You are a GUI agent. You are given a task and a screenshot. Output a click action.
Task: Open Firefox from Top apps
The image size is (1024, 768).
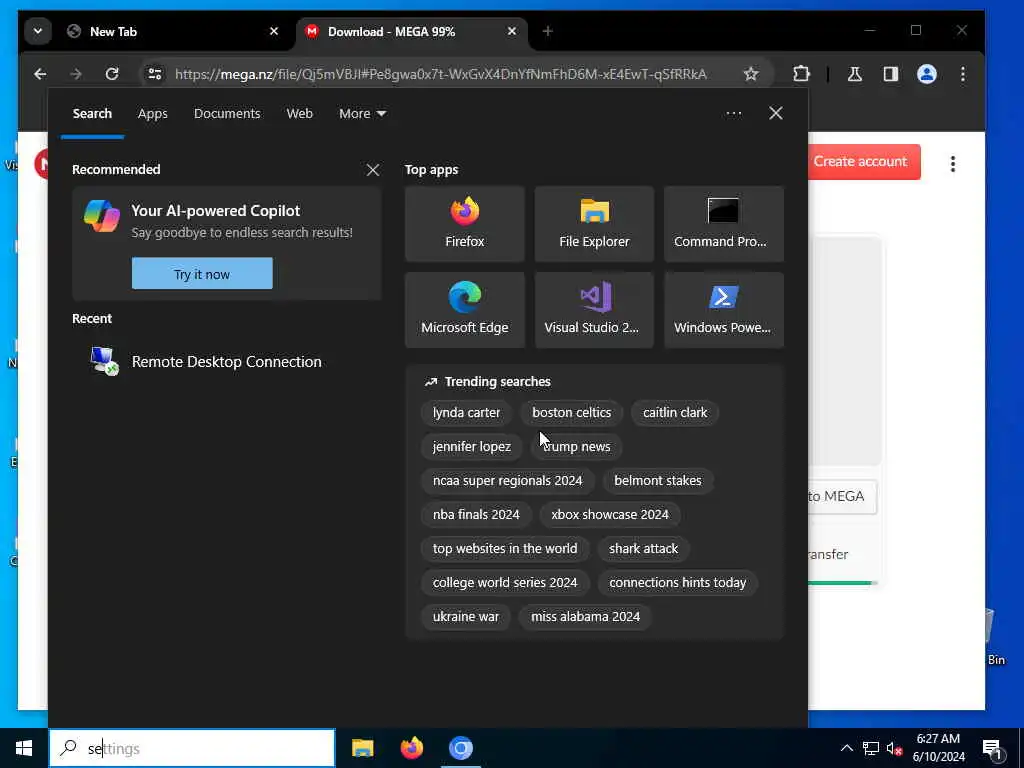pos(464,224)
